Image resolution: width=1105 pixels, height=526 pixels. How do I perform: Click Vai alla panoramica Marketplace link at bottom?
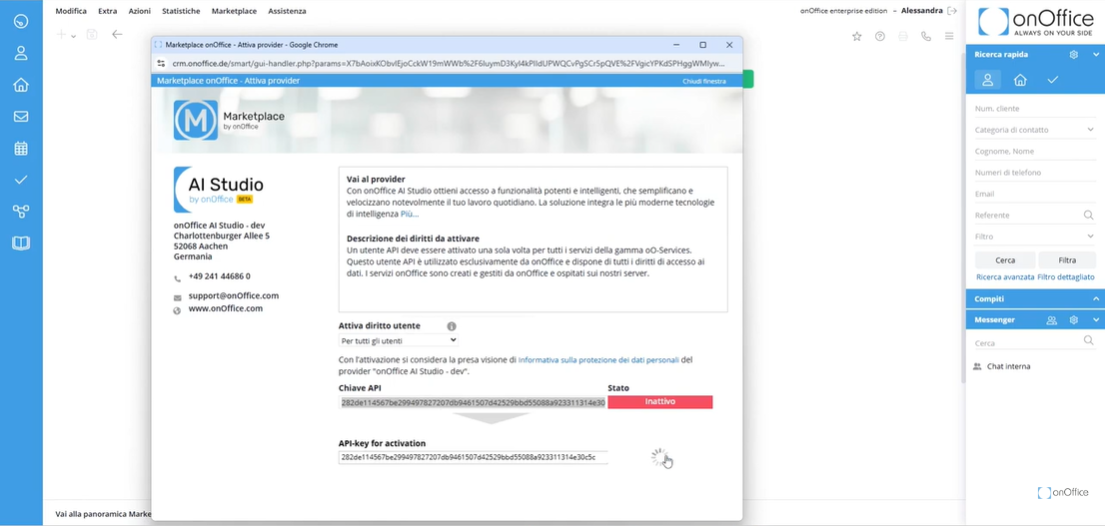point(104,514)
